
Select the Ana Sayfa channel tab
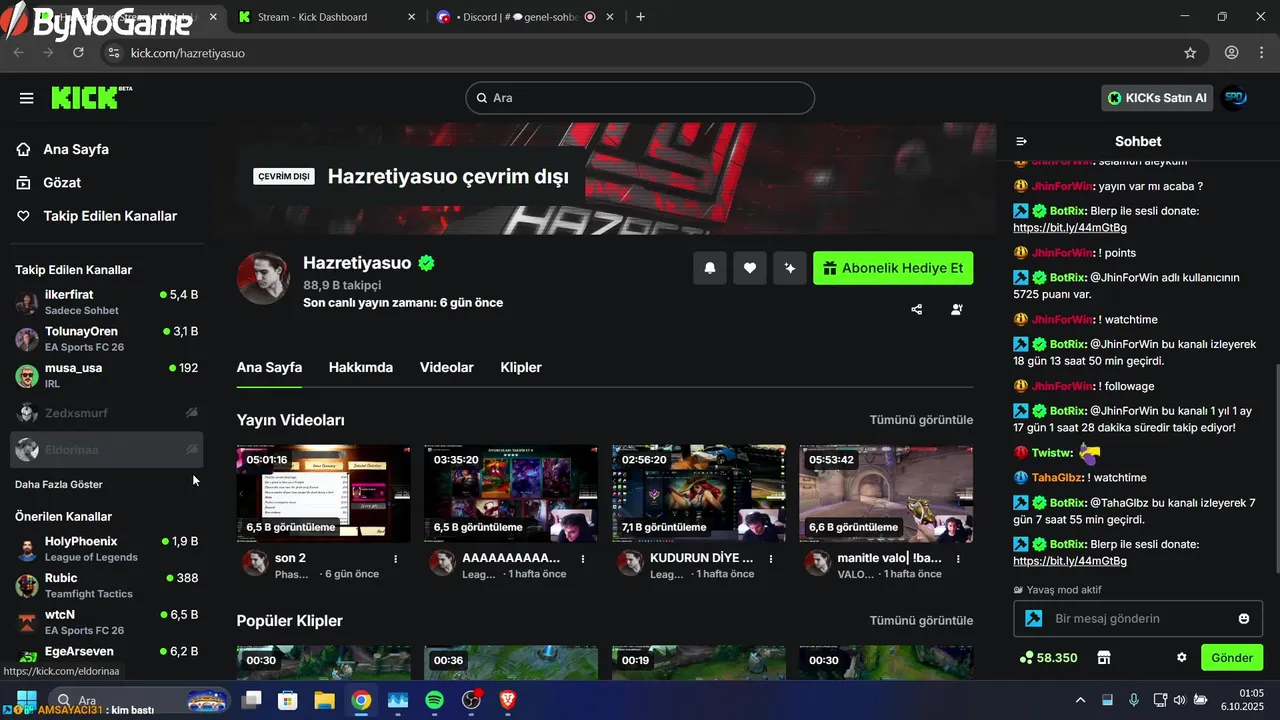coord(269,367)
